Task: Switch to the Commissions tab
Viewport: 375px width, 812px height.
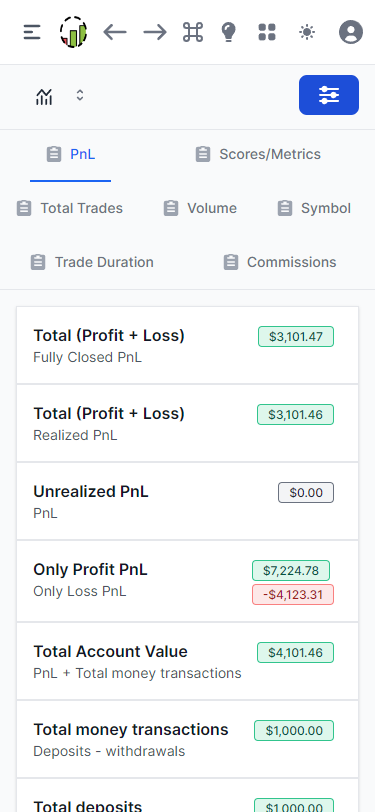Action: (280, 262)
